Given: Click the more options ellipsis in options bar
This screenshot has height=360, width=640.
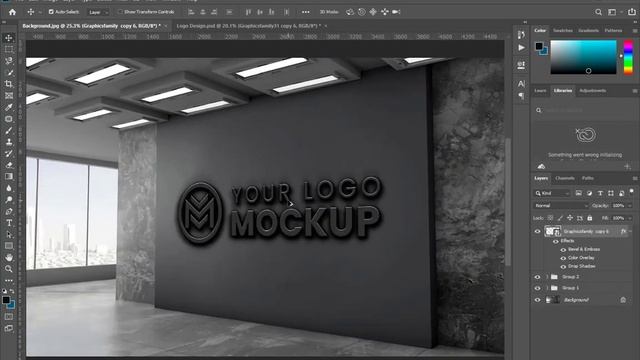Looking at the screenshot, I should pos(305,12).
